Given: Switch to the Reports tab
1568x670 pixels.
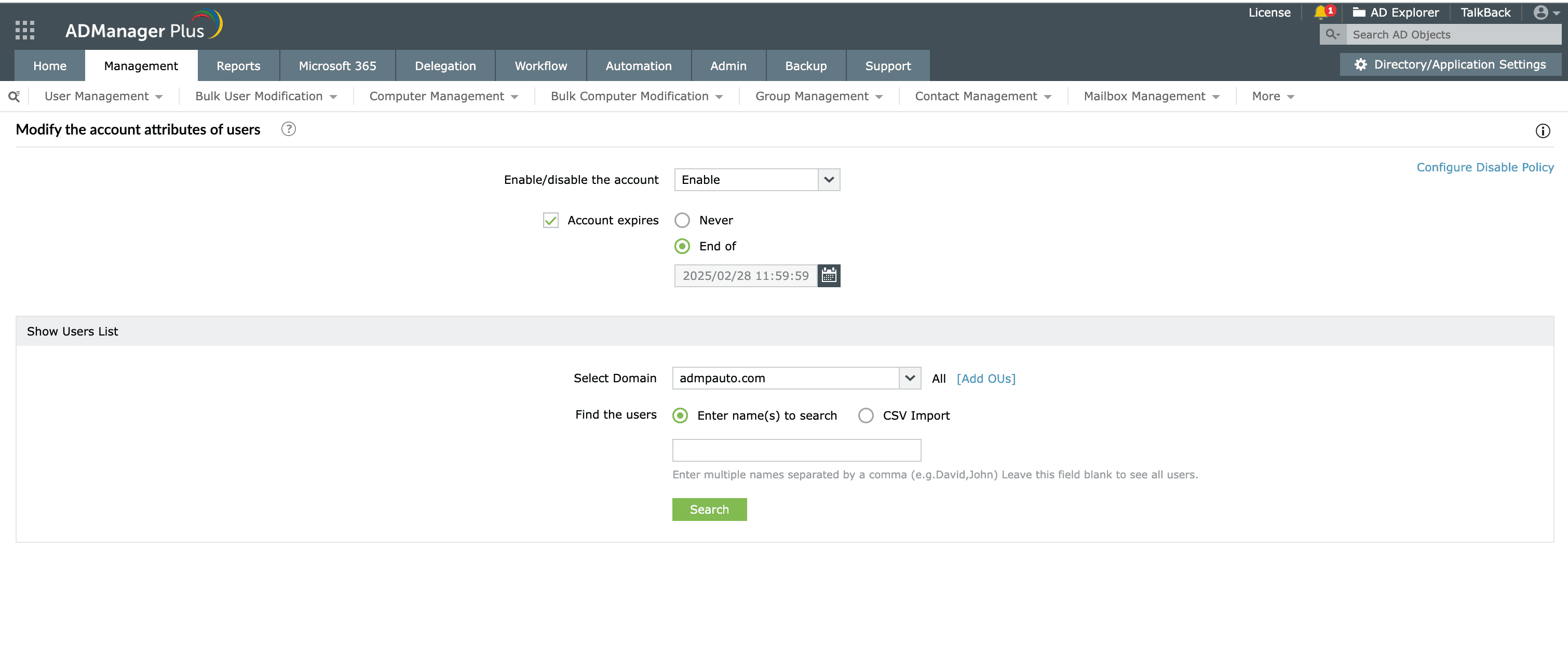Looking at the screenshot, I should (238, 66).
